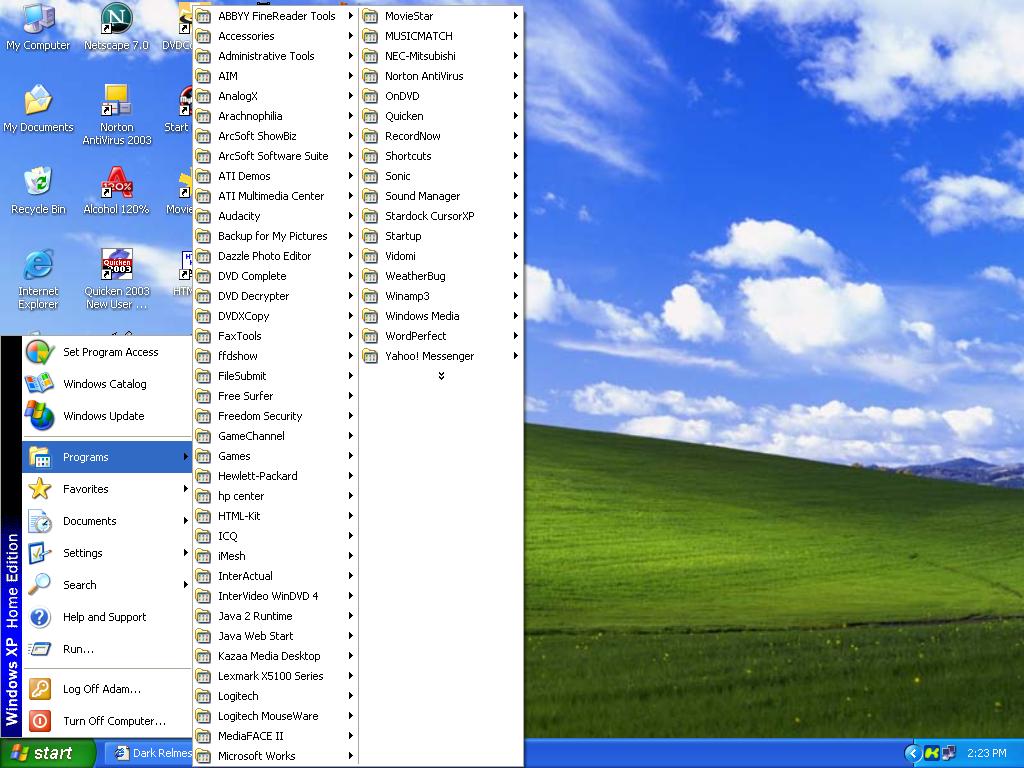Open My Computer desktop icon

pyautogui.click(x=38, y=26)
